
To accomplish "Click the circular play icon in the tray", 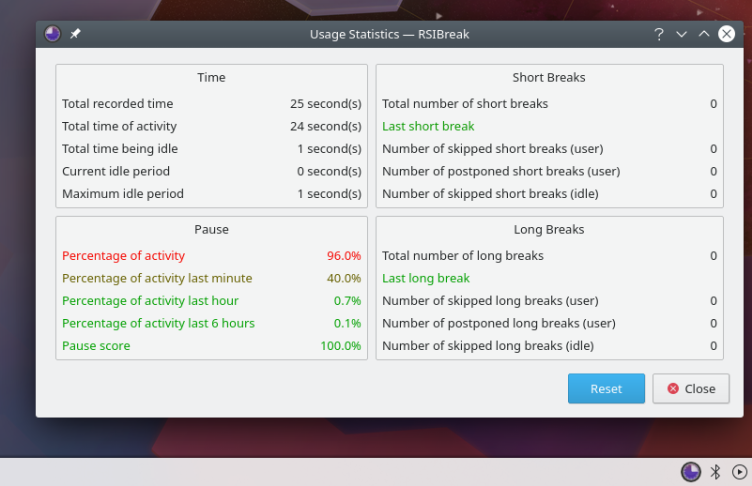I will [739, 472].
